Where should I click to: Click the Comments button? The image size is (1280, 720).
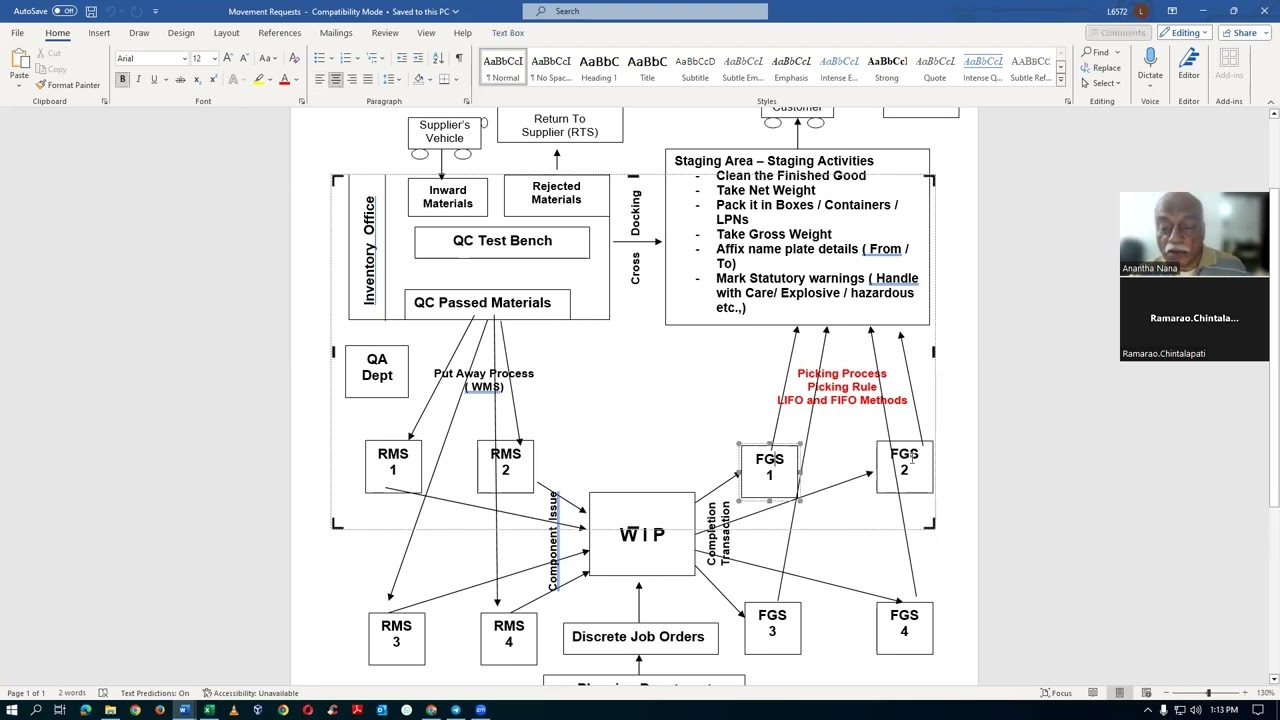click(1118, 33)
